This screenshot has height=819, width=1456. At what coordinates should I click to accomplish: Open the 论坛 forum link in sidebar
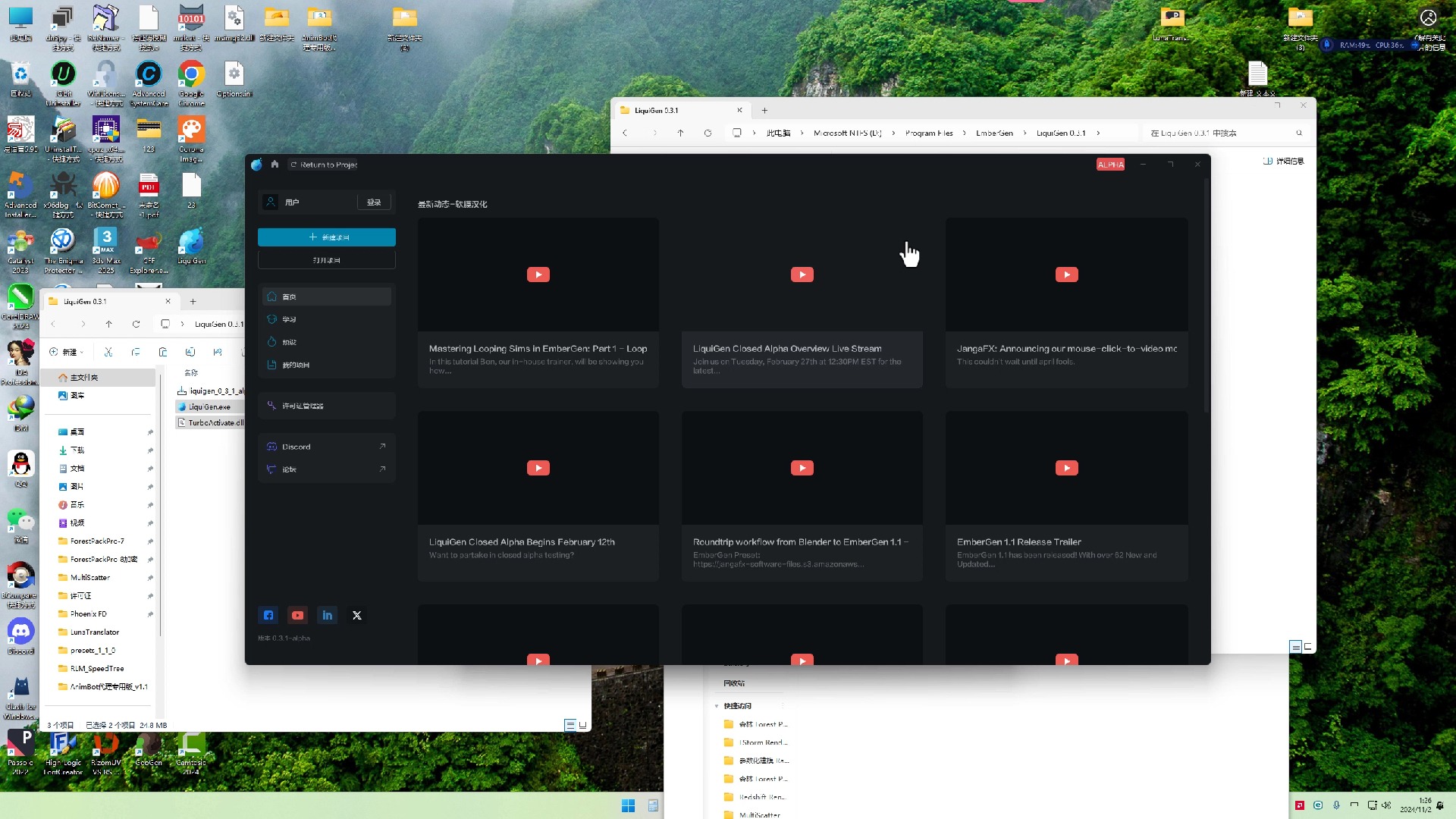point(327,469)
